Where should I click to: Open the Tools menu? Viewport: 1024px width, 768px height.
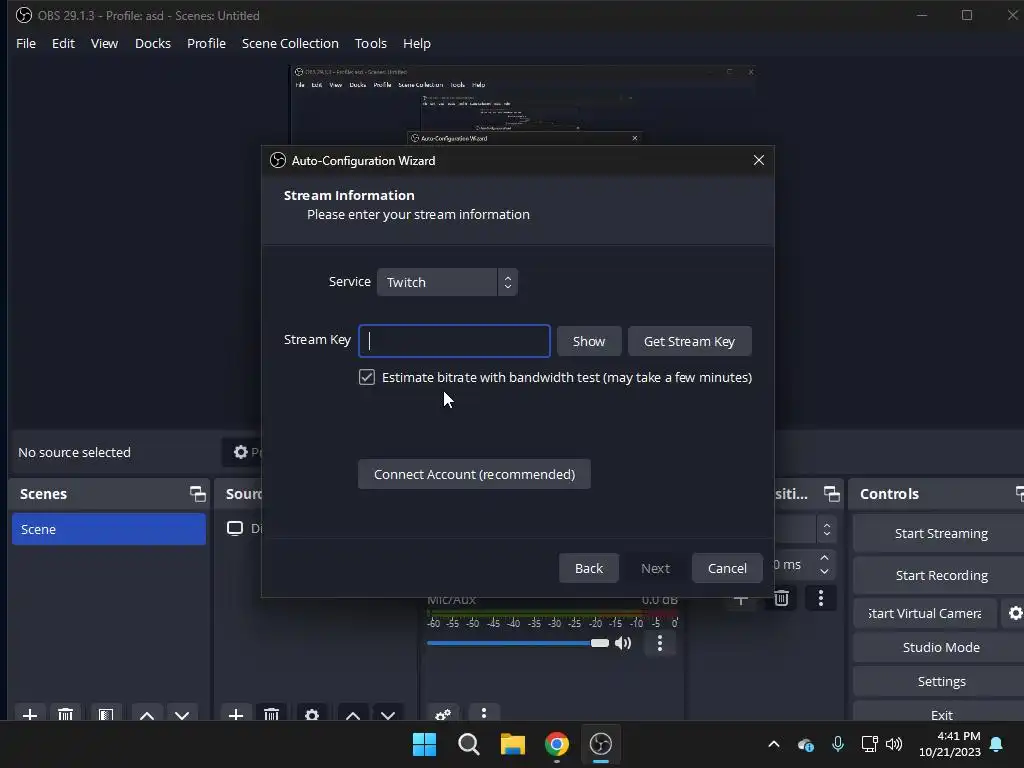click(370, 43)
